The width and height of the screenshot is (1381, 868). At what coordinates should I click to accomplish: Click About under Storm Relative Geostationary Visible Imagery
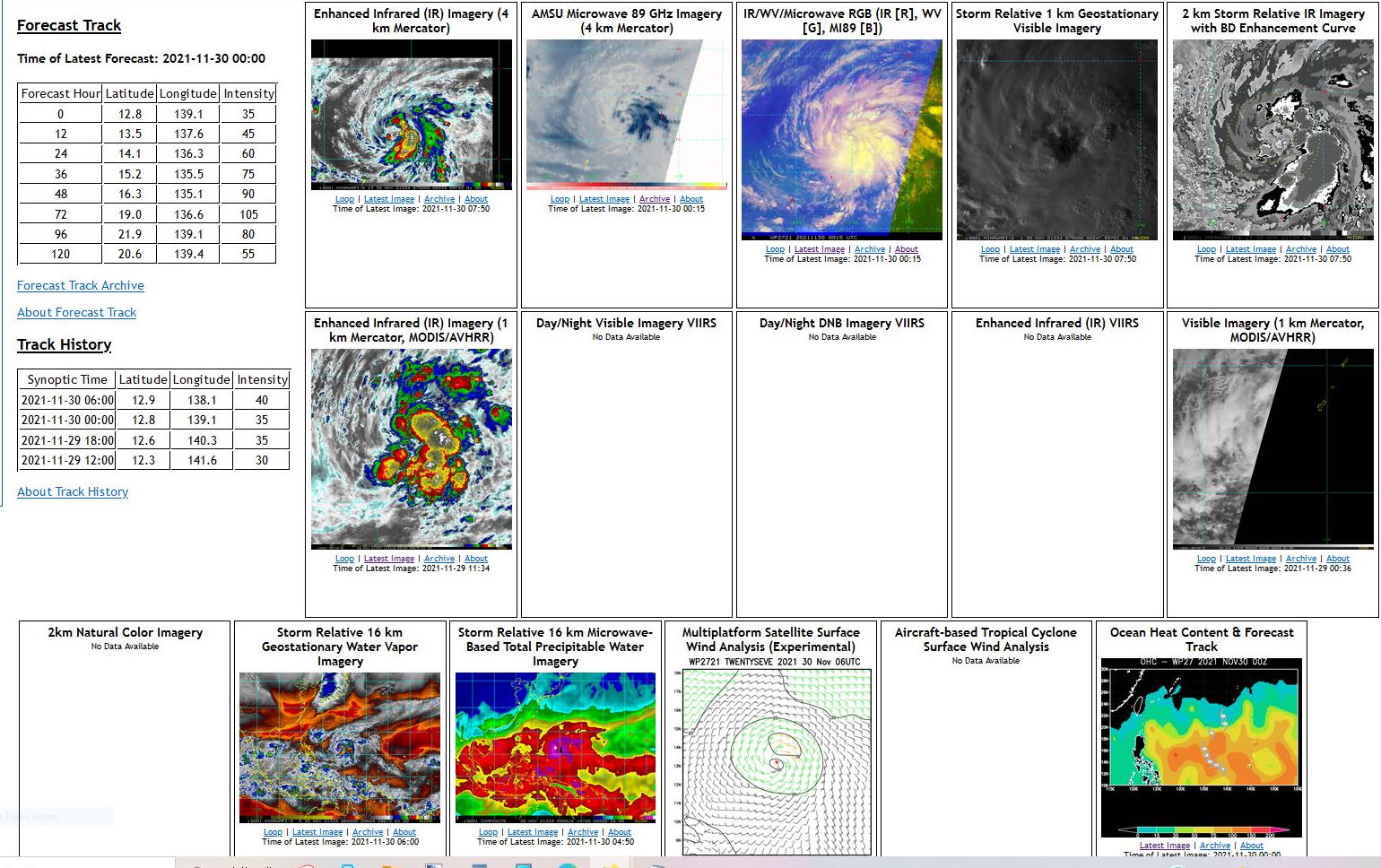pos(1122,248)
